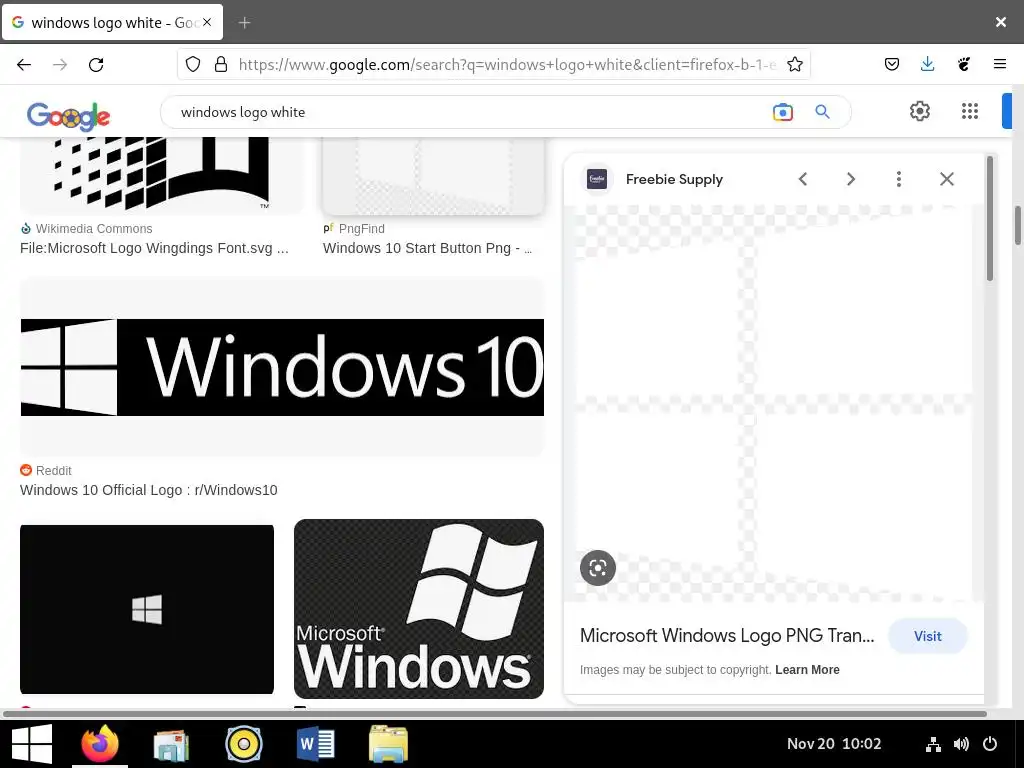The width and height of the screenshot is (1024, 768).
Task: Open the file manager taskbar icon
Action: point(388,744)
